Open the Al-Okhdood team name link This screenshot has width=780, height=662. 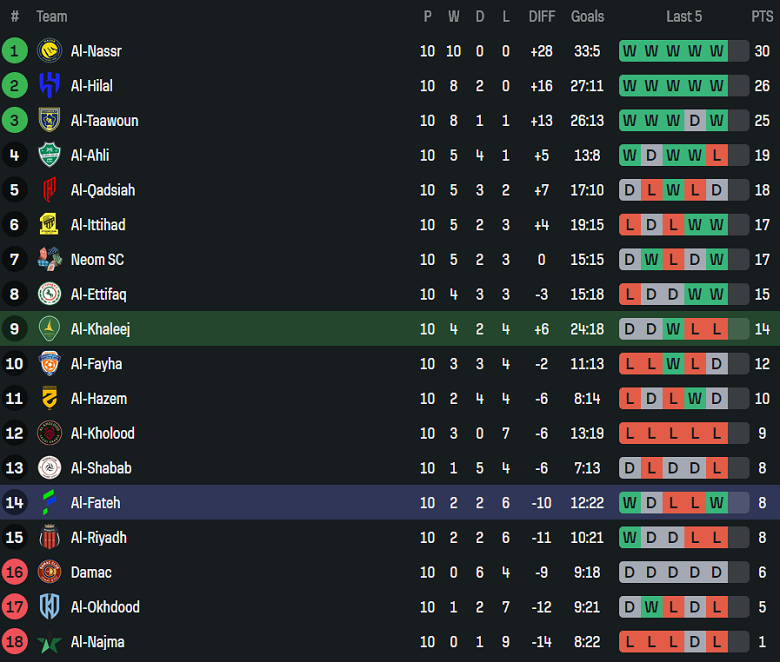click(x=105, y=607)
